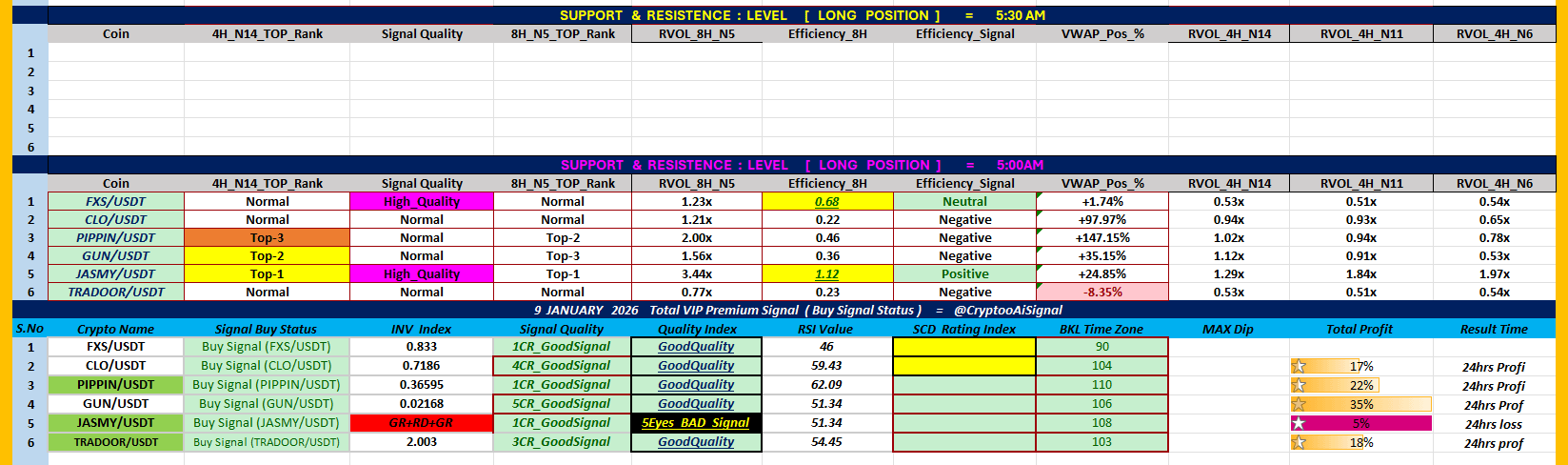Image resolution: width=1568 pixels, height=465 pixels.
Task: Click the star icon beside 35% profit
Action: pyautogui.click(x=1299, y=404)
